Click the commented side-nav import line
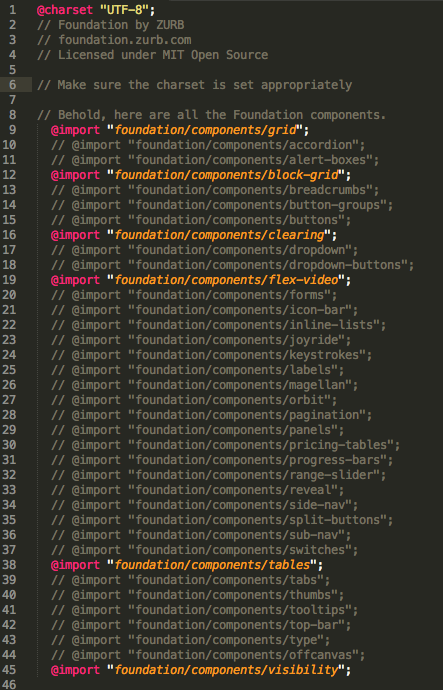 pyautogui.click(x=204, y=505)
